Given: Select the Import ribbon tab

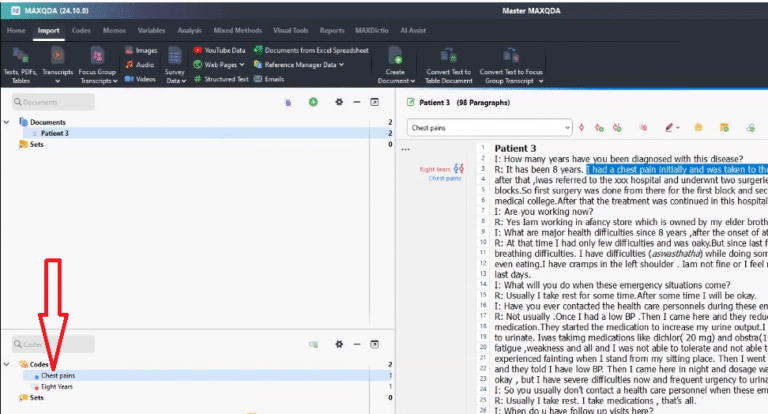Looking at the screenshot, I should (48, 30).
